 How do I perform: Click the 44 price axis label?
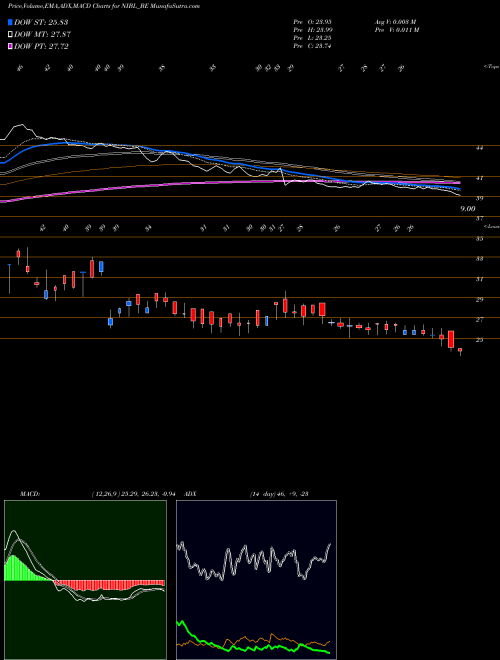pyautogui.click(x=479, y=148)
